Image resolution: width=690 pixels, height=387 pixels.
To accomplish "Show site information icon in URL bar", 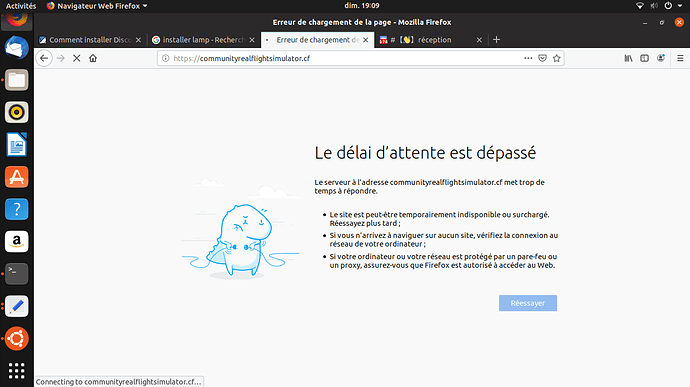I will point(165,58).
